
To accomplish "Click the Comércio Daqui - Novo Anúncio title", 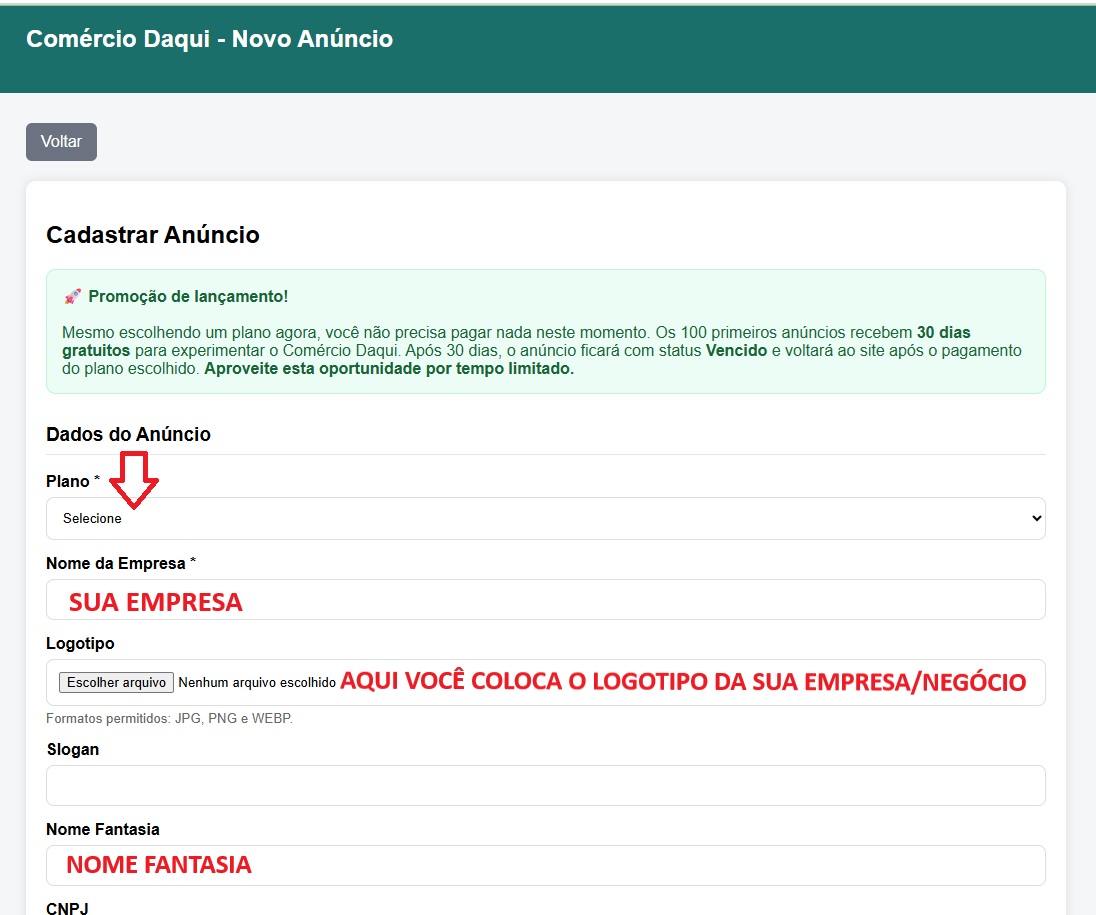I will (210, 38).
